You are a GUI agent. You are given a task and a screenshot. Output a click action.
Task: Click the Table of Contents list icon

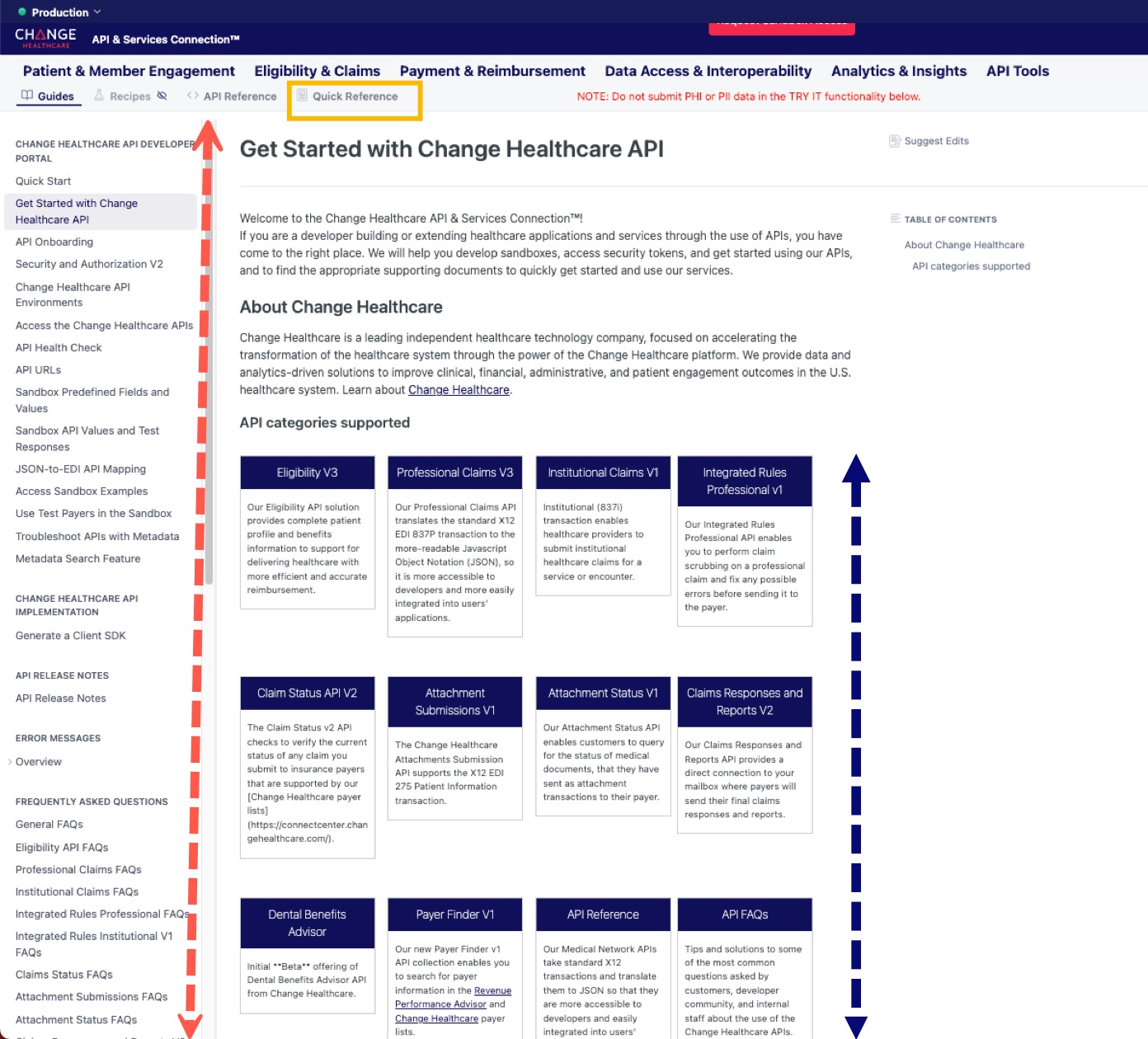pos(896,219)
